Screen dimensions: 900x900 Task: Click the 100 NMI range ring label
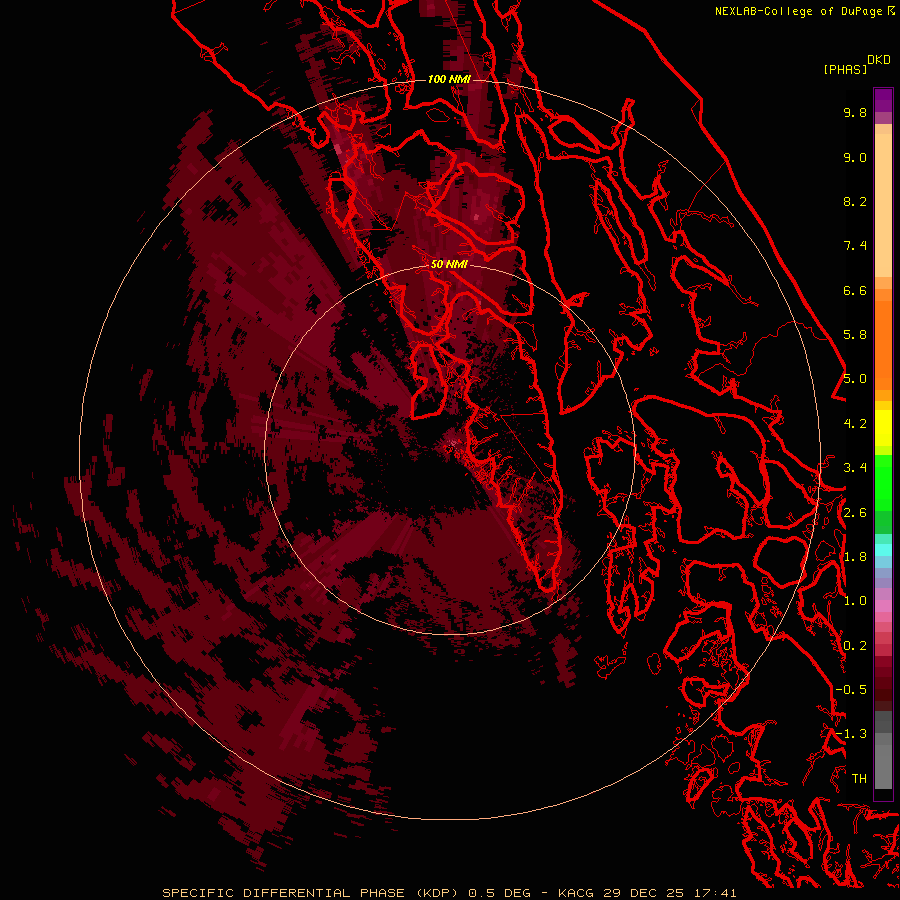pyautogui.click(x=449, y=79)
